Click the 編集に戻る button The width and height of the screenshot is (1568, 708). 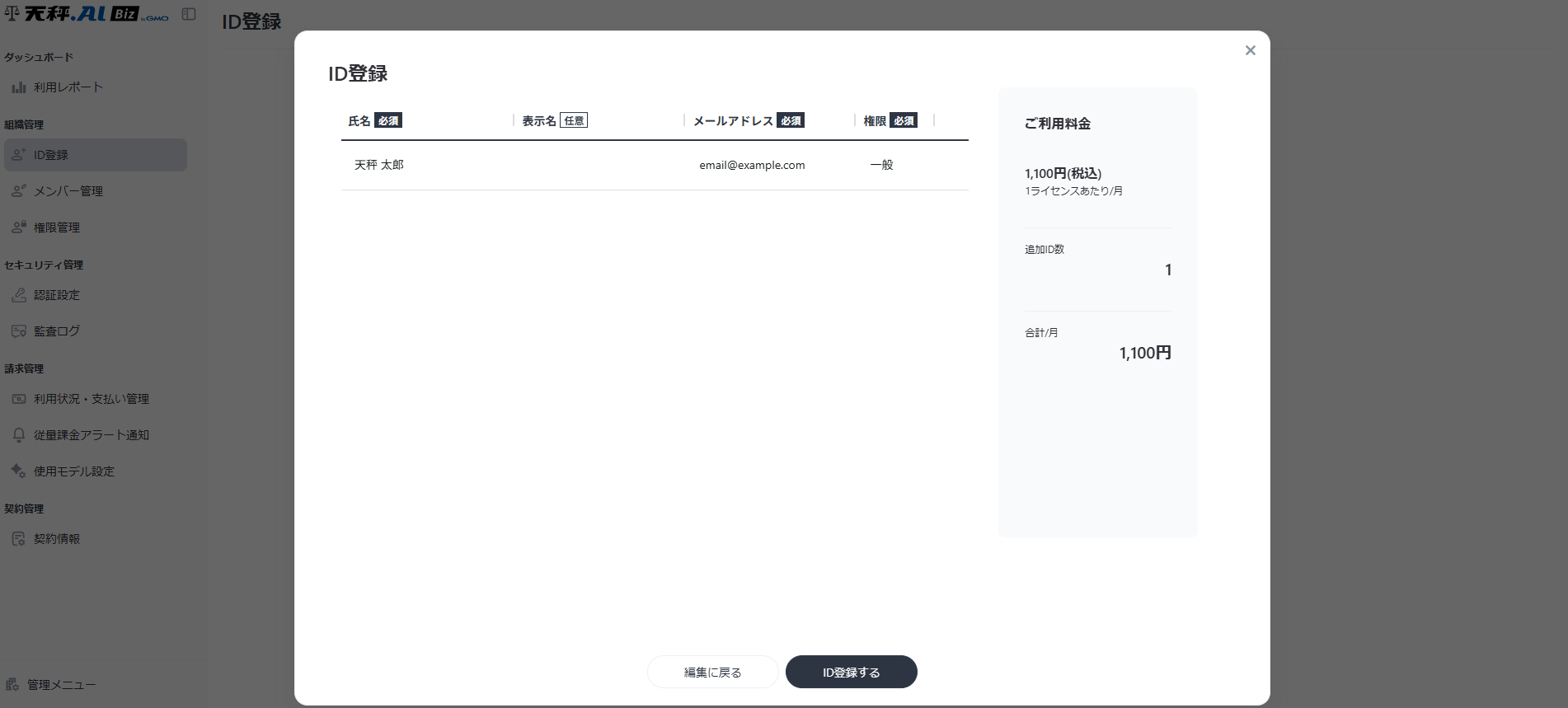click(712, 672)
